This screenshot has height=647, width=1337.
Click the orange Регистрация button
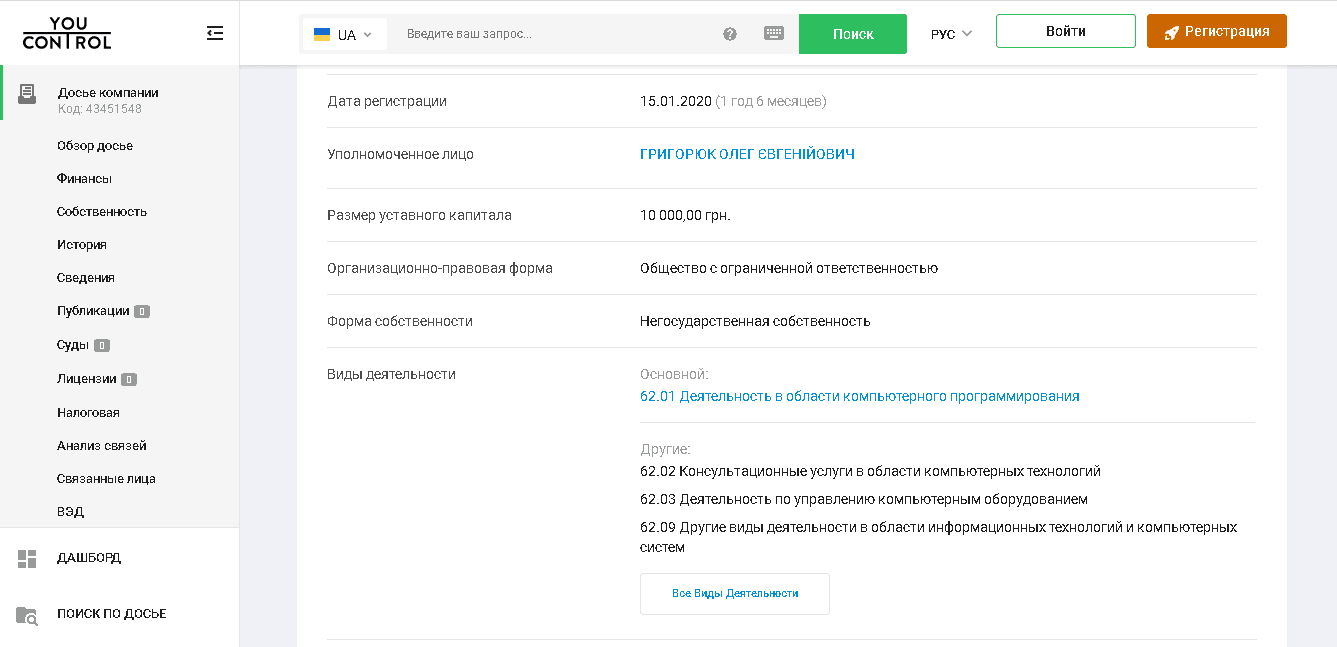coord(1216,31)
